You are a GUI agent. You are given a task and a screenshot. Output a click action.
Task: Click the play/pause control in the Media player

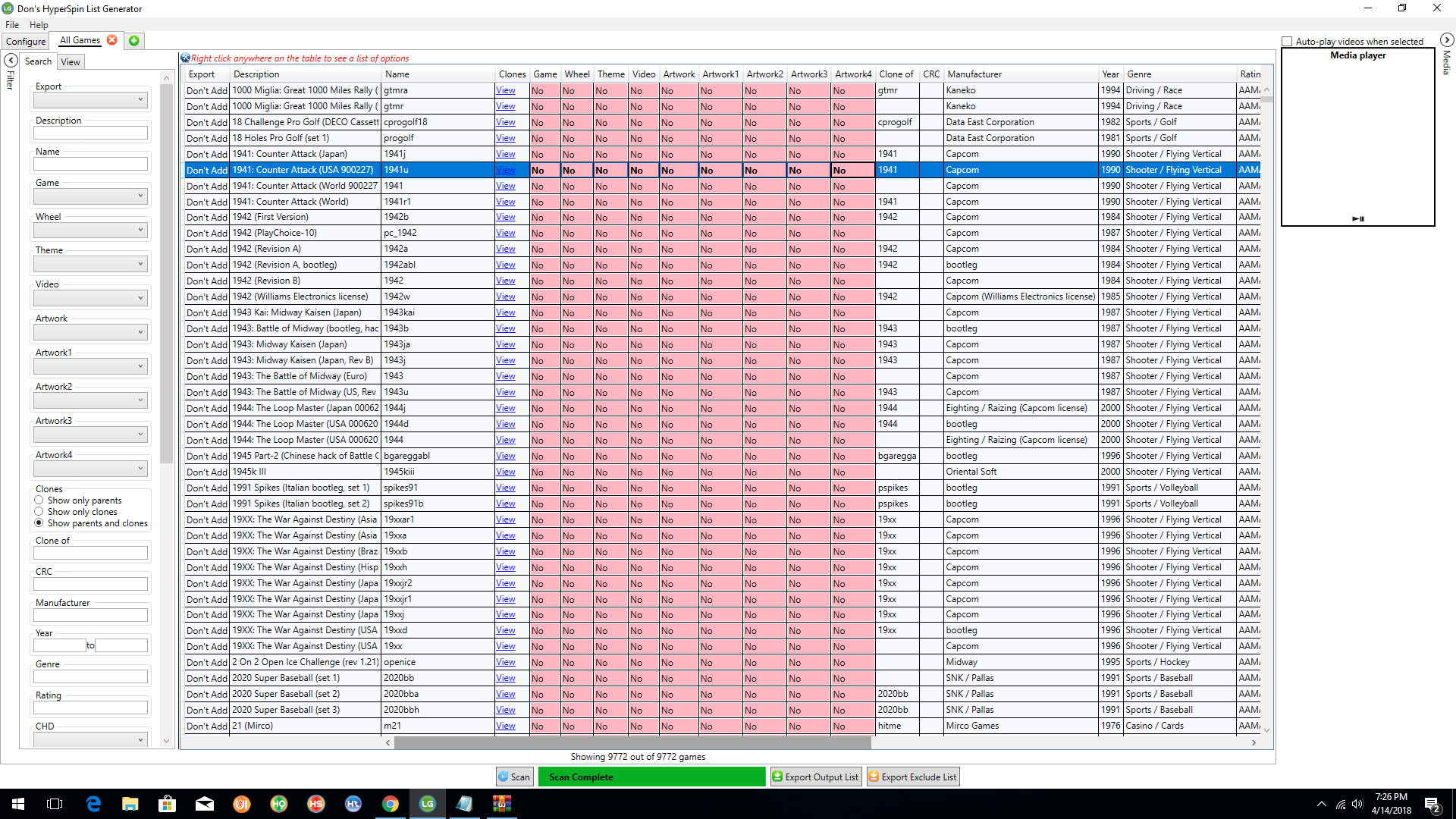pyautogui.click(x=1358, y=218)
